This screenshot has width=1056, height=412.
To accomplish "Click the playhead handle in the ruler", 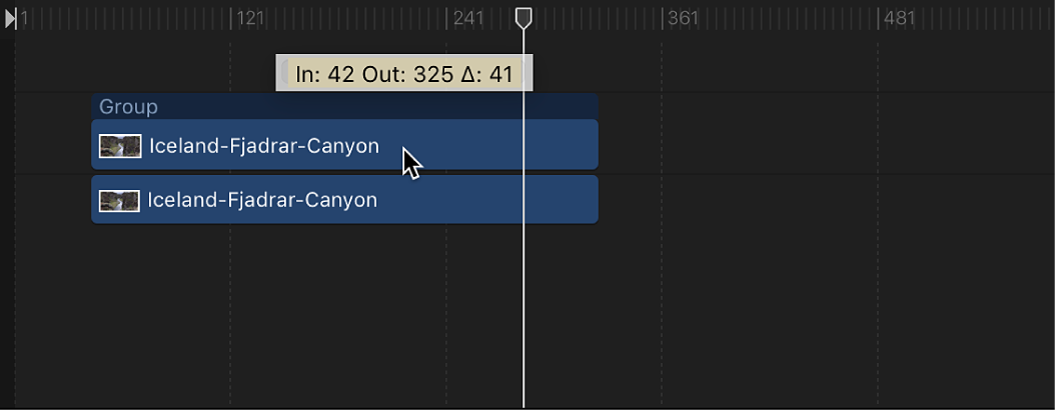I will 523,17.
